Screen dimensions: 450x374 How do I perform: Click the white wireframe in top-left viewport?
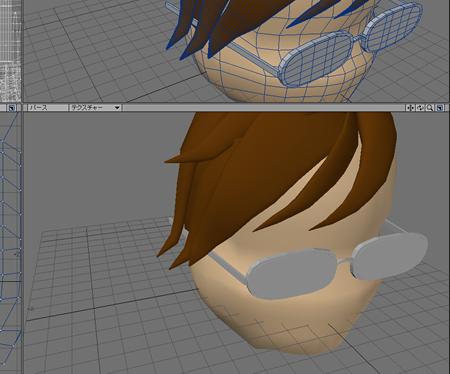[11, 50]
